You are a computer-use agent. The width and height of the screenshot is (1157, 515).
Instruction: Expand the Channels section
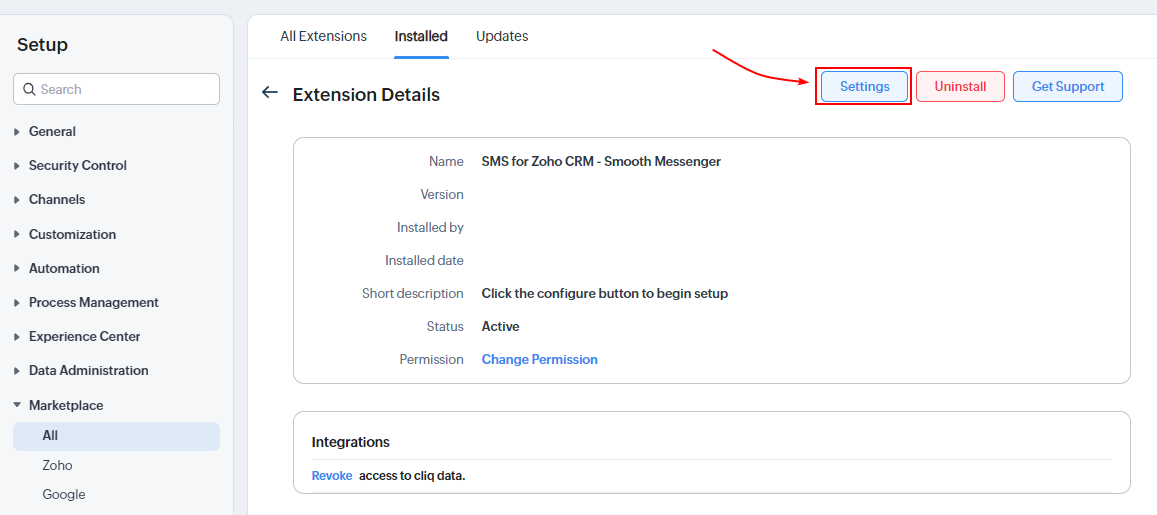coord(49,200)
